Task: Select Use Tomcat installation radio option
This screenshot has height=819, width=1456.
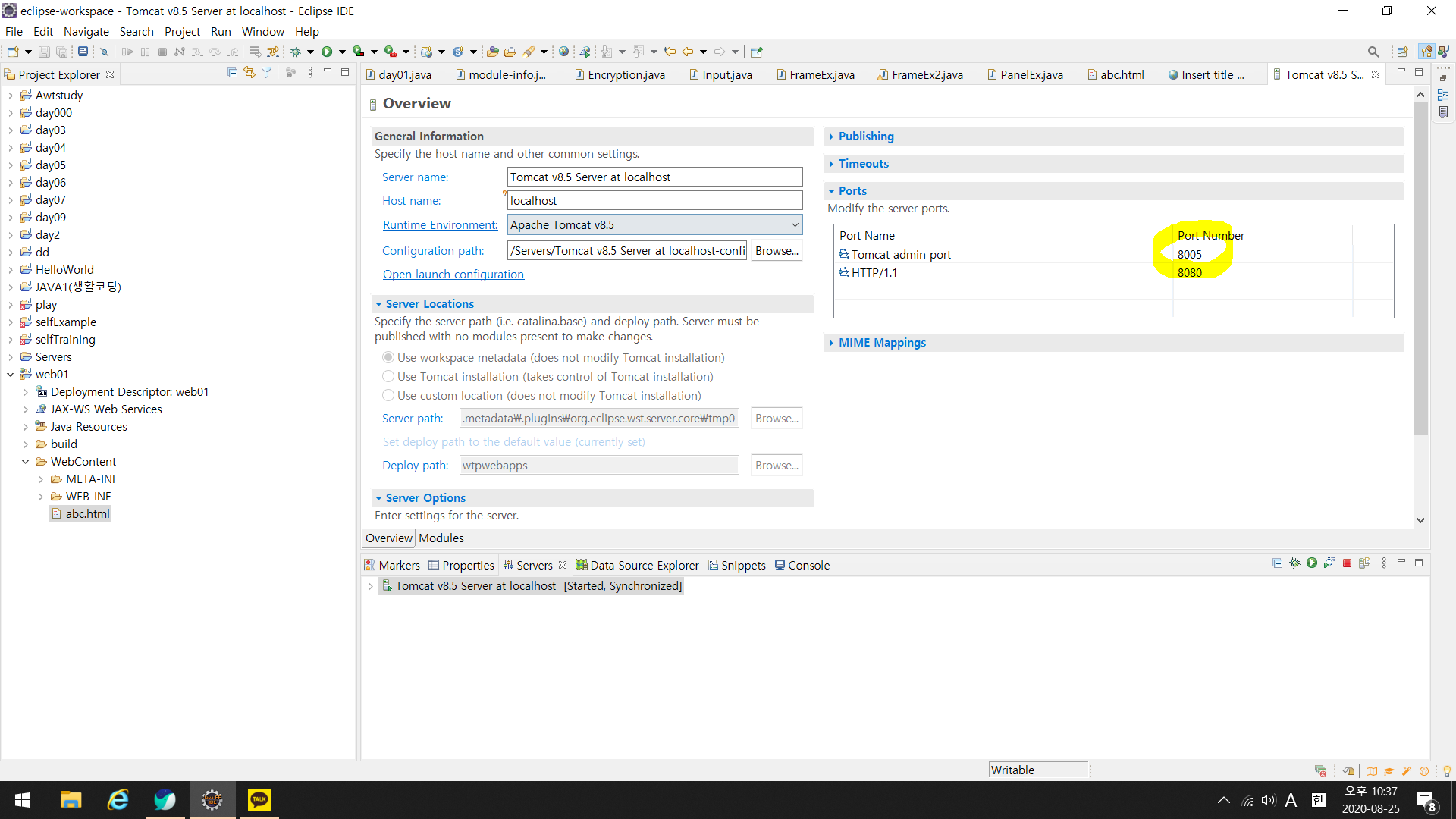Action: point(388,376)
